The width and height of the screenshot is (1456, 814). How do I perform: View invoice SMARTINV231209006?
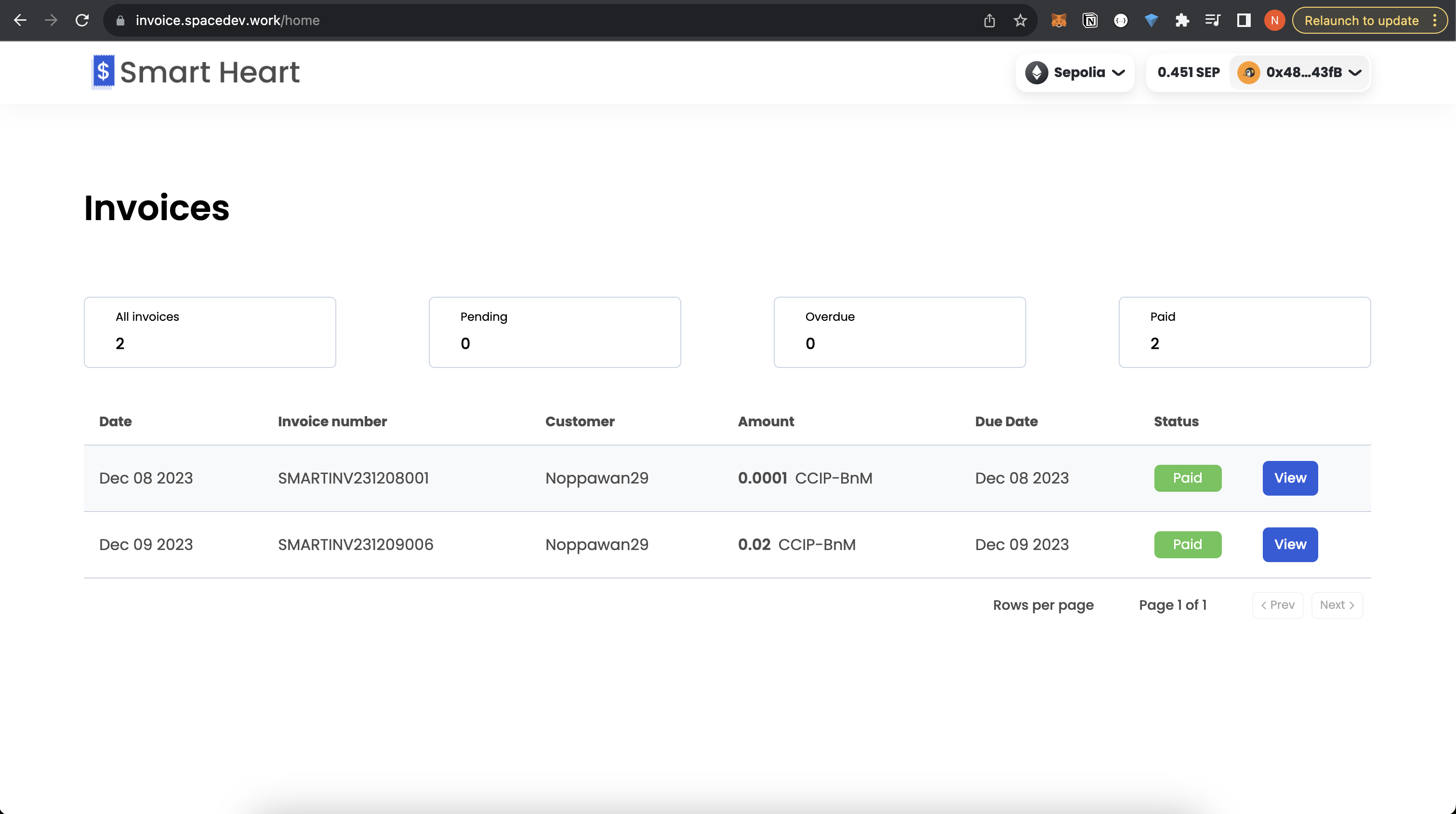click(x=1290, y=545)
